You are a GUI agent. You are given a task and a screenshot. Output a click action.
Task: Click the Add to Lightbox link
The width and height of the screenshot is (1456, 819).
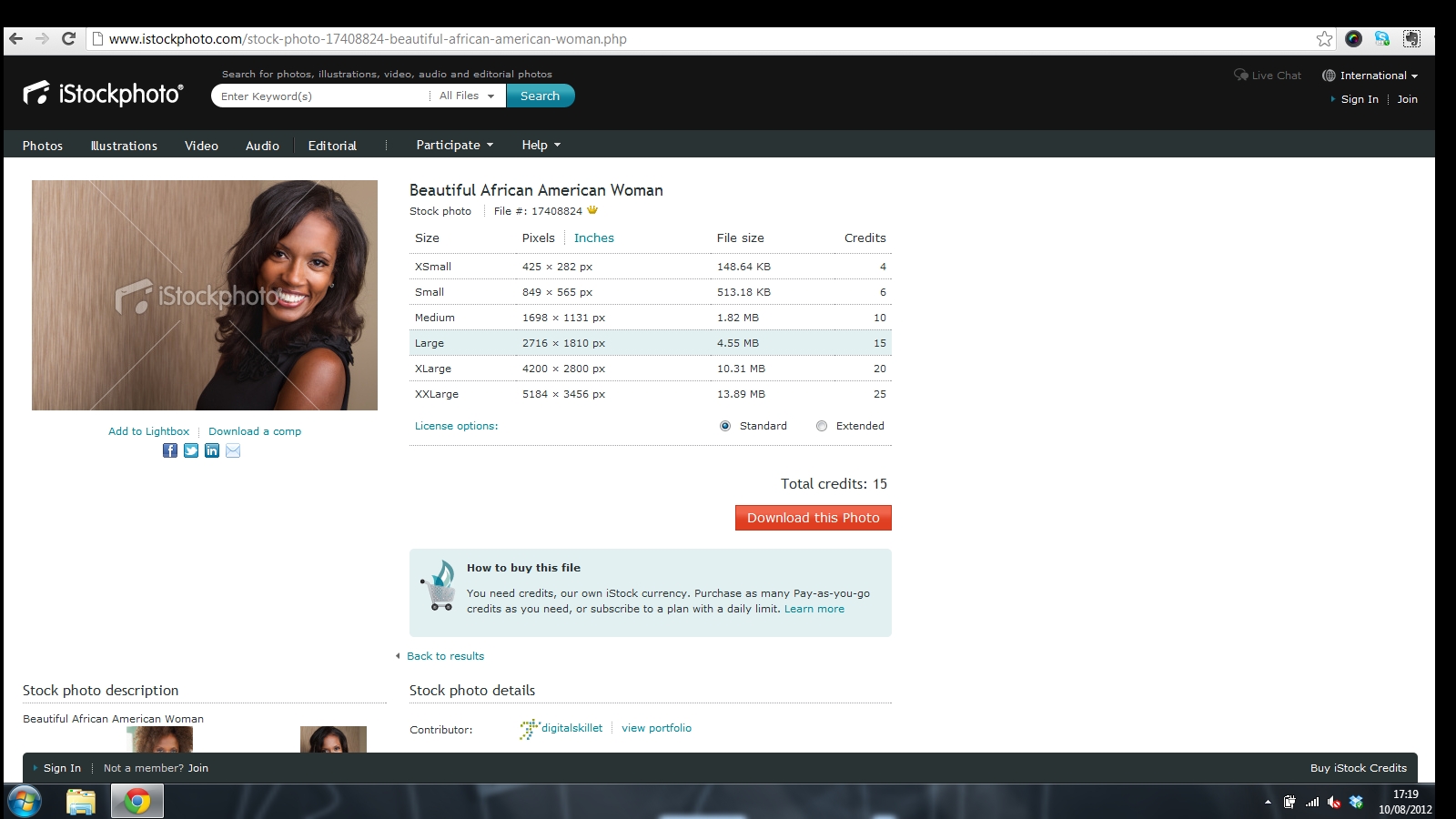(148, 431)
